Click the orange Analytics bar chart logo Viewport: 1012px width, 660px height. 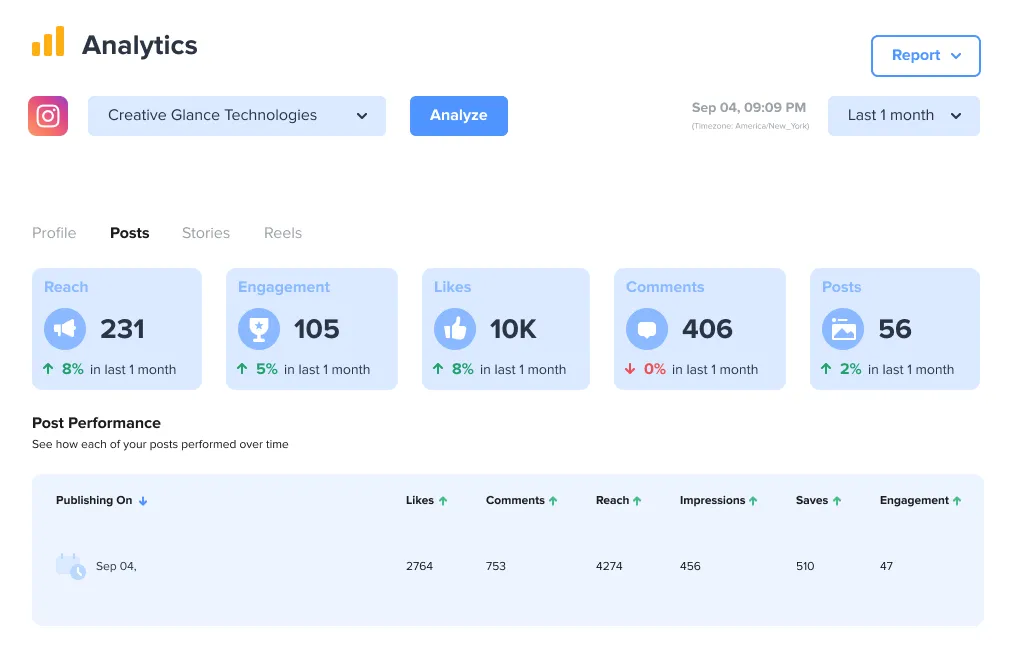48,42
